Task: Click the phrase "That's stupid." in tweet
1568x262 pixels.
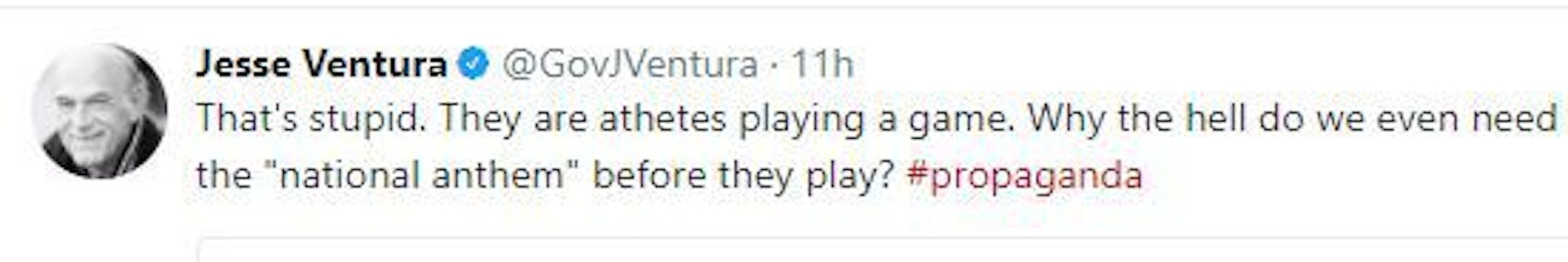Action: pyautogui.click(x=311, y=119)
